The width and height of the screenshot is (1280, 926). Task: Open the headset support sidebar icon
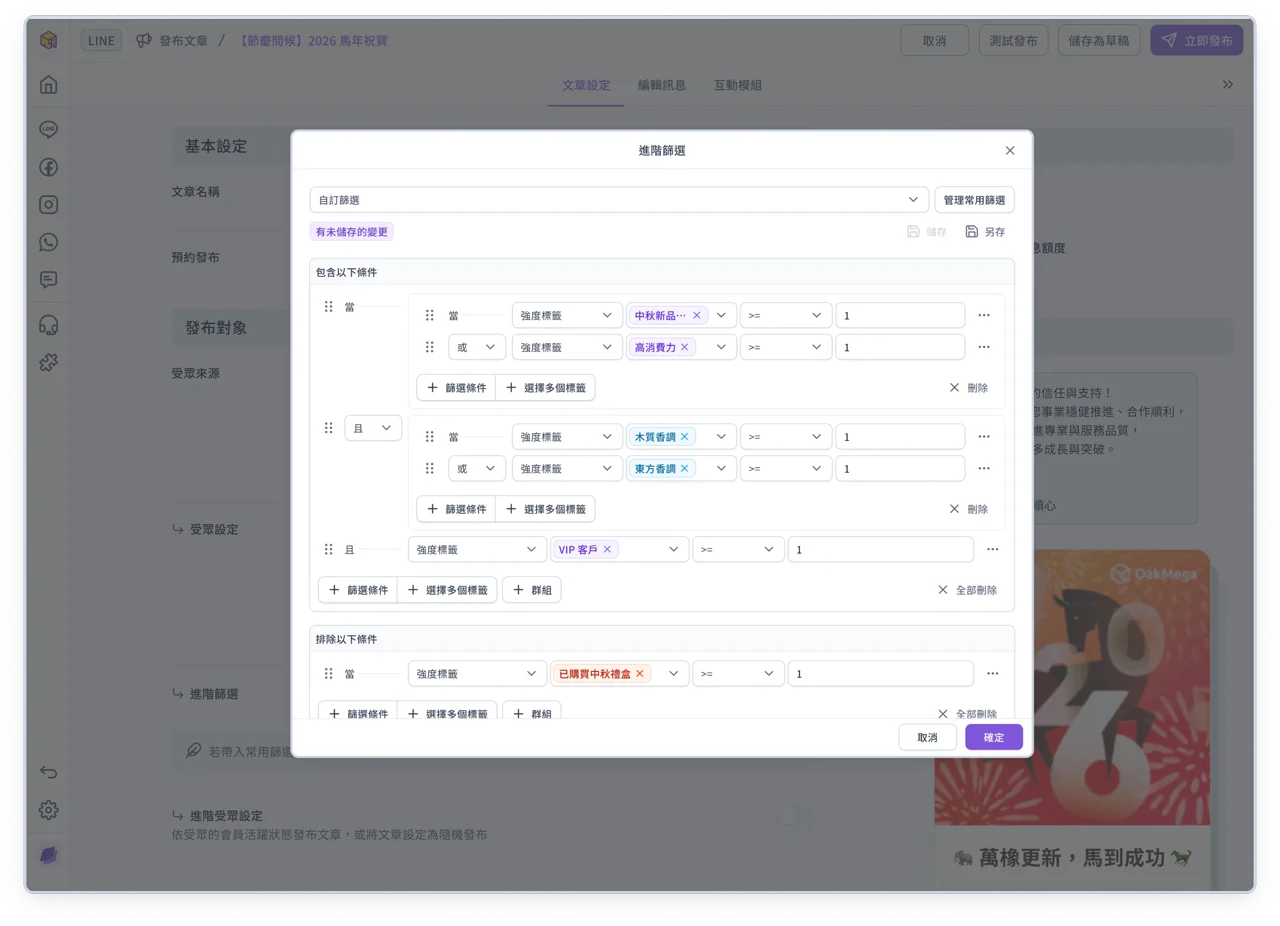pyautogui.click(x=48, y=325)
